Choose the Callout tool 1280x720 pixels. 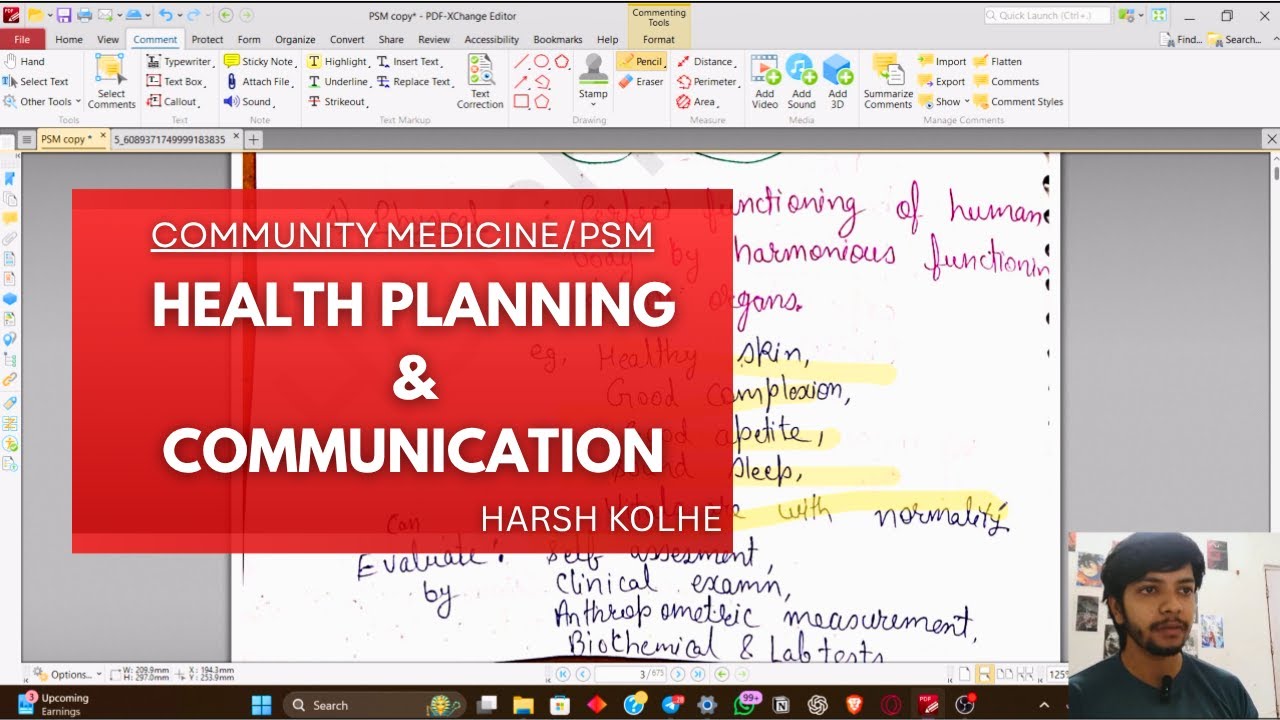[173, 102]
